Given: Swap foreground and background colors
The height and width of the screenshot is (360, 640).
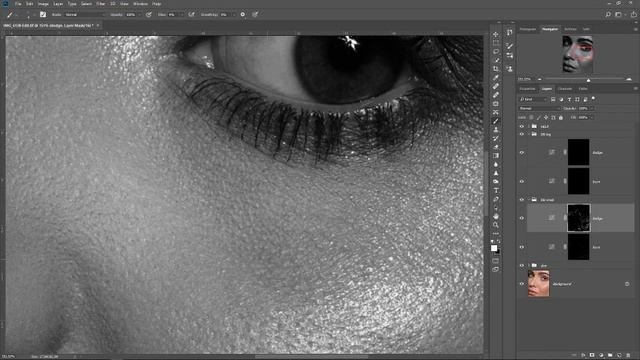Looking at the screenshot, I should click(499, 242).
